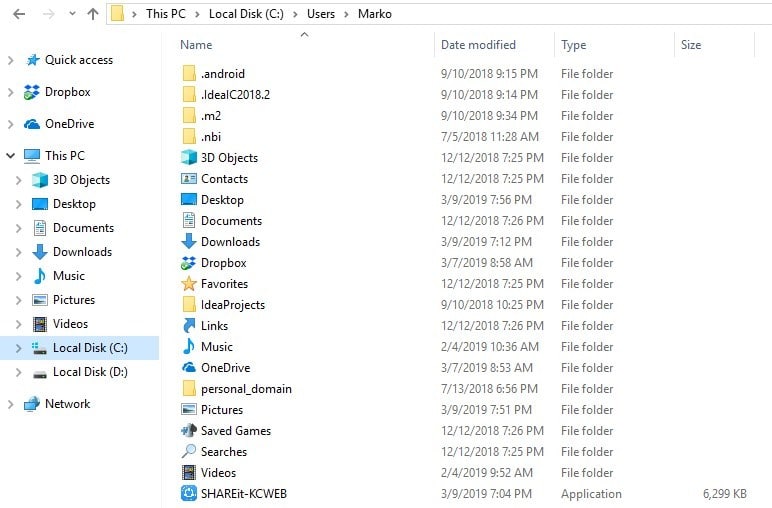Viewport: 772px width, 508px height.
Task: Open chevron after 'Users' in breadcrumb
Action: point(346,14)
